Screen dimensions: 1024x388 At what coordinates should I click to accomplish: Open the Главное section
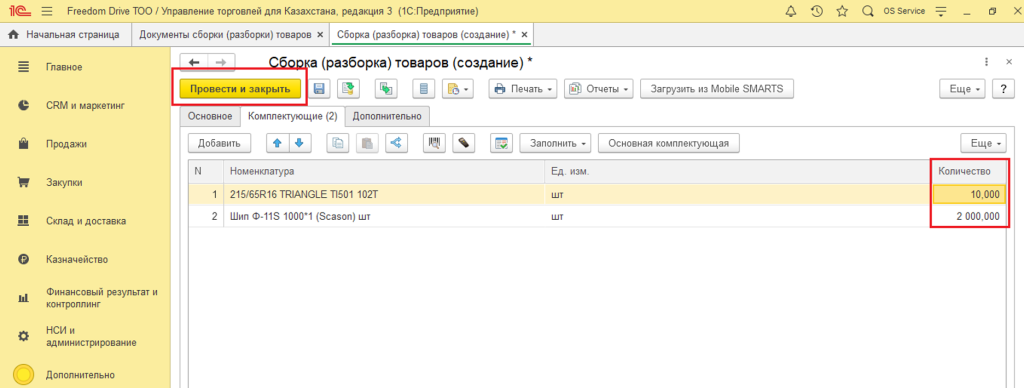[63, 67]
